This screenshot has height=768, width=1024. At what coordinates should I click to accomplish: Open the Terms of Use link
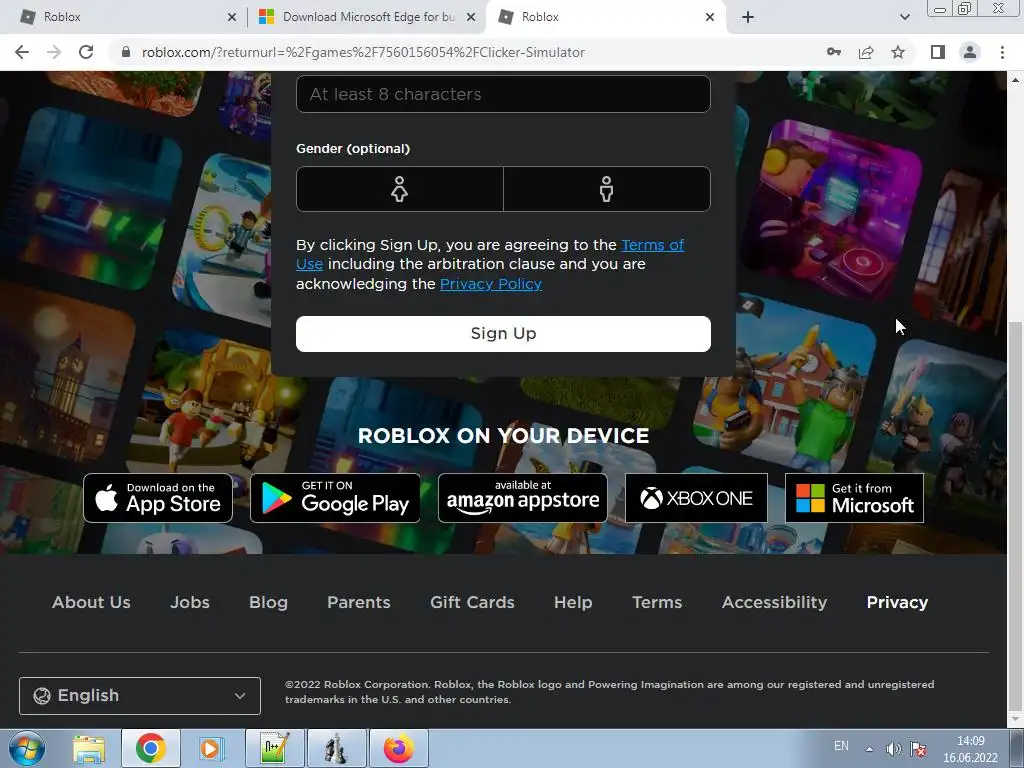tap(653, 245)
